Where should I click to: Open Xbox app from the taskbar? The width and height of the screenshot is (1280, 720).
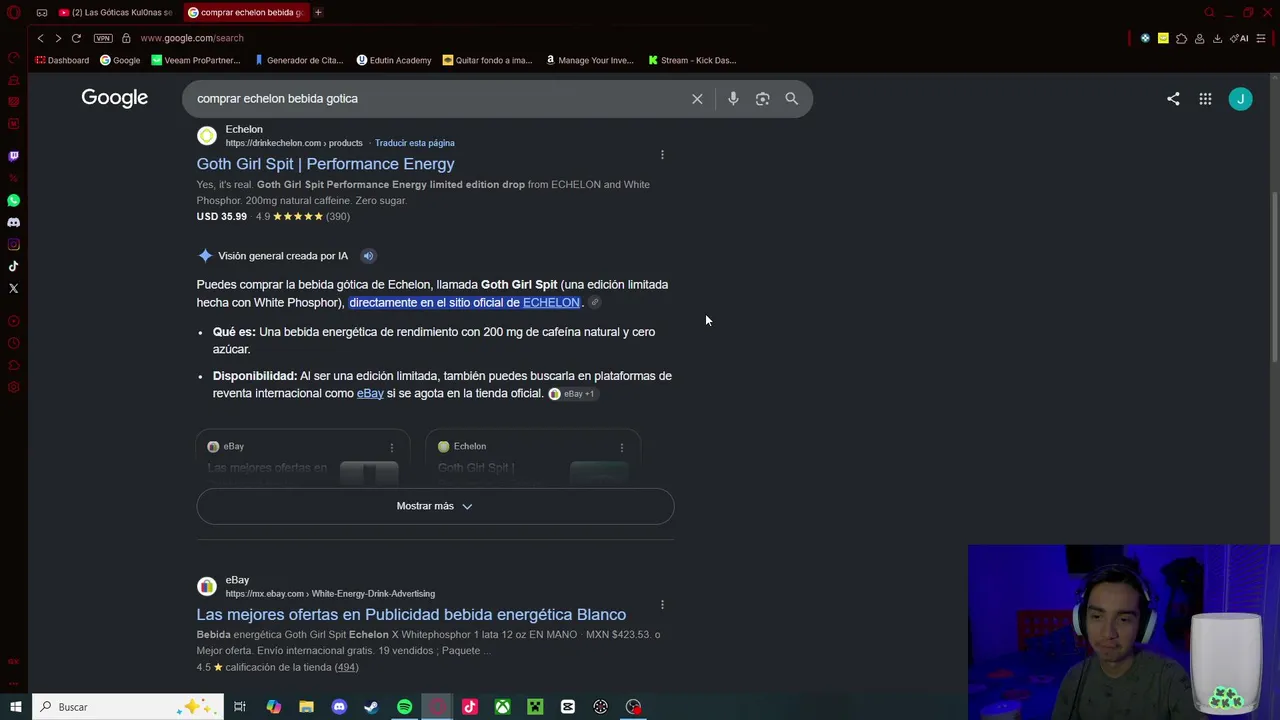[x=502, y=707]
